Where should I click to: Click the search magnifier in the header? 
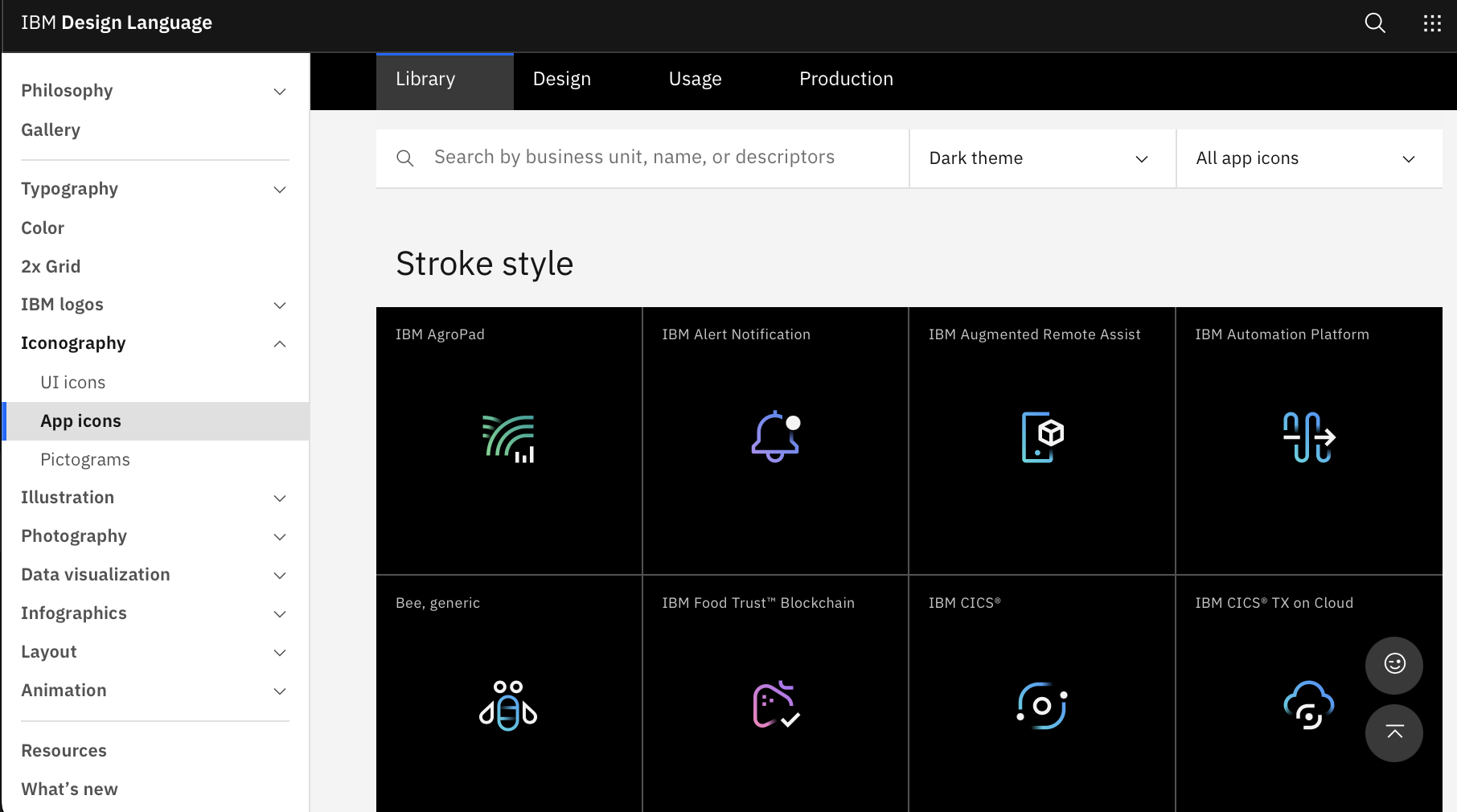1375,23
